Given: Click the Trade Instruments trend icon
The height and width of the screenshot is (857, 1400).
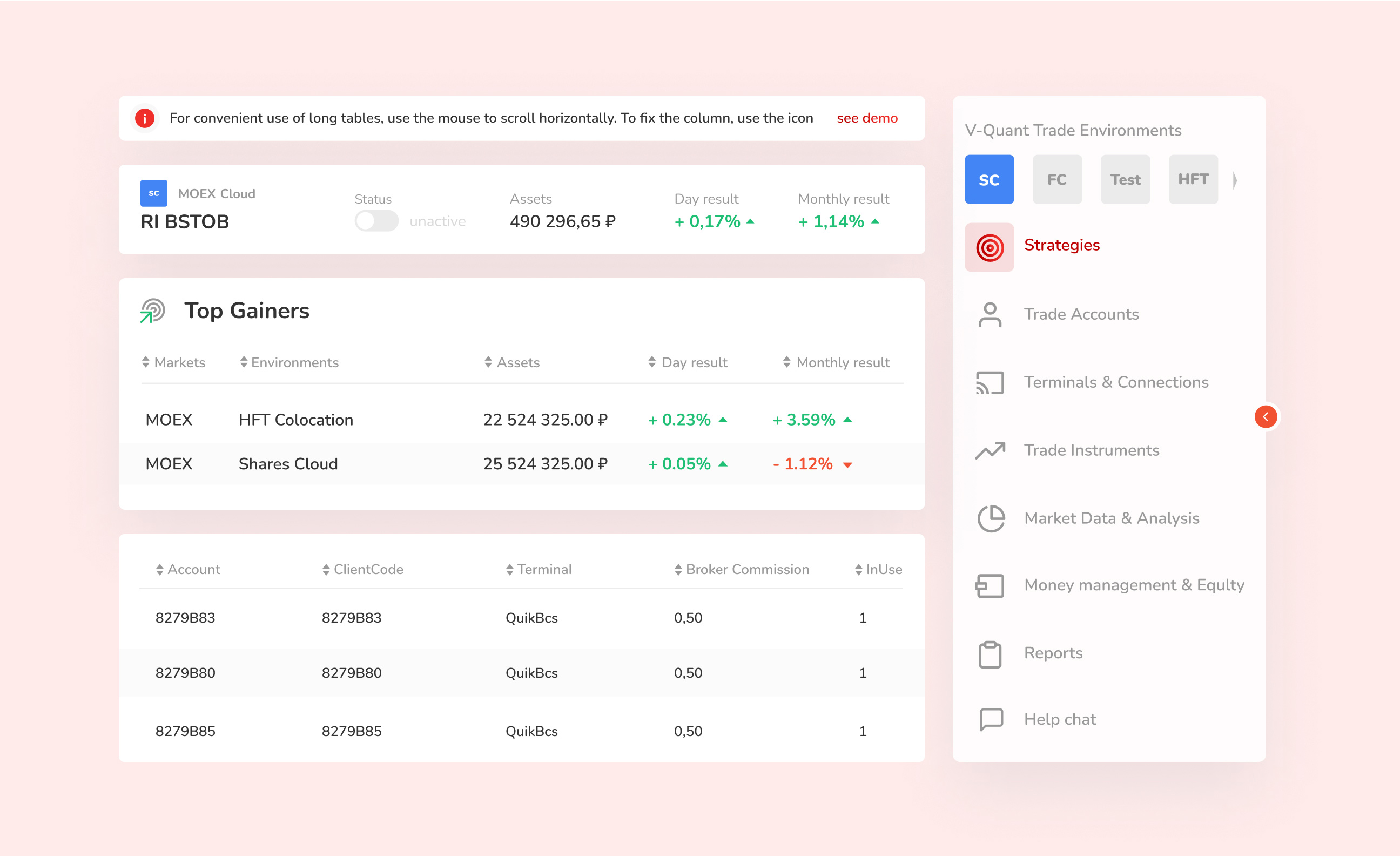Looking at the screenshot, I should click(x=990, y=450).
